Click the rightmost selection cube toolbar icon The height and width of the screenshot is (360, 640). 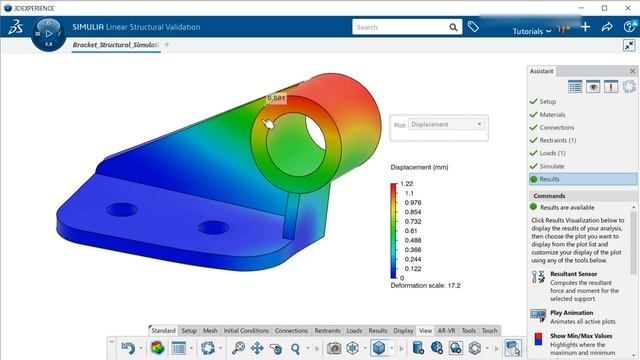[513, 348]
